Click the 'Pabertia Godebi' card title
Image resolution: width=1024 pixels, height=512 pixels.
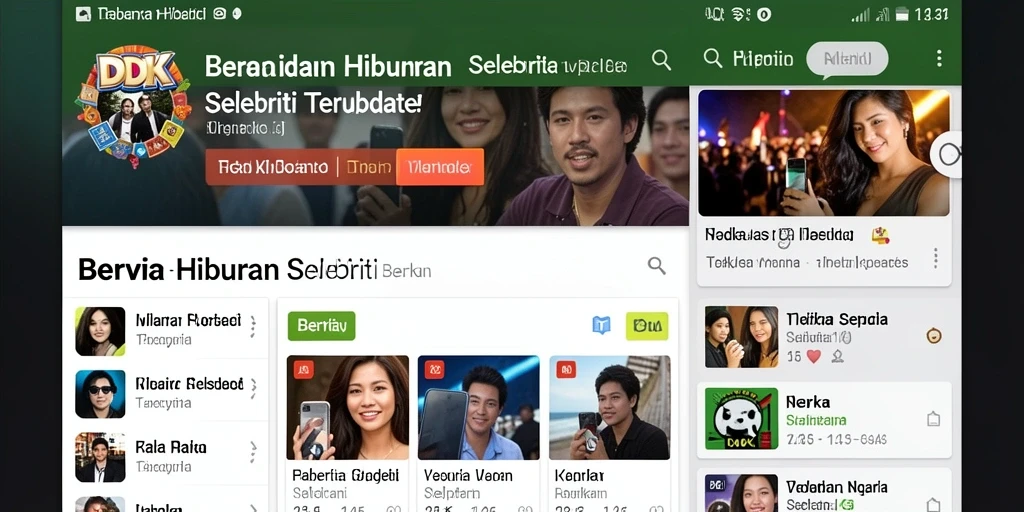point(345,475)
